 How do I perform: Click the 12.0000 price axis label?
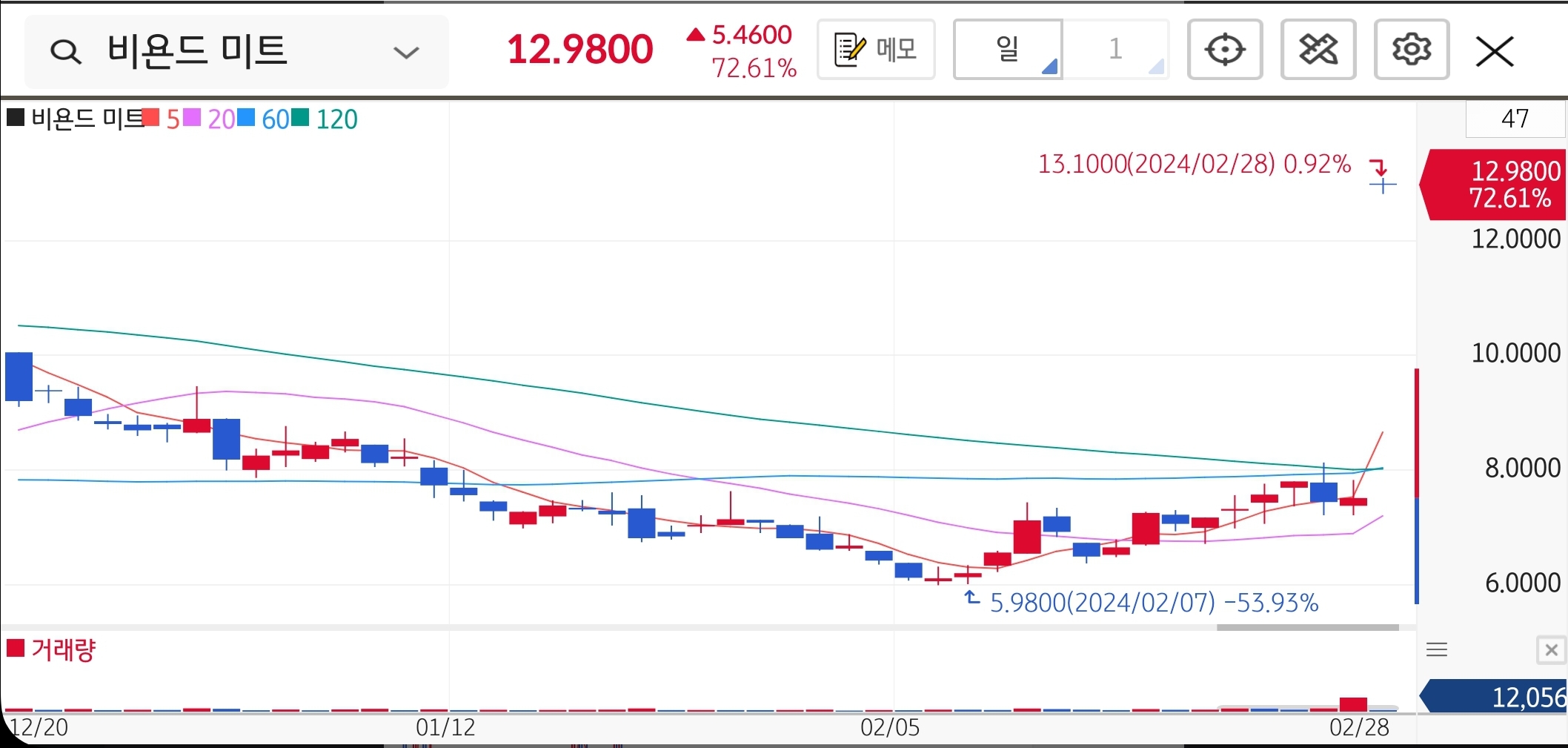pyautogui.click(x=1516, y=239)
